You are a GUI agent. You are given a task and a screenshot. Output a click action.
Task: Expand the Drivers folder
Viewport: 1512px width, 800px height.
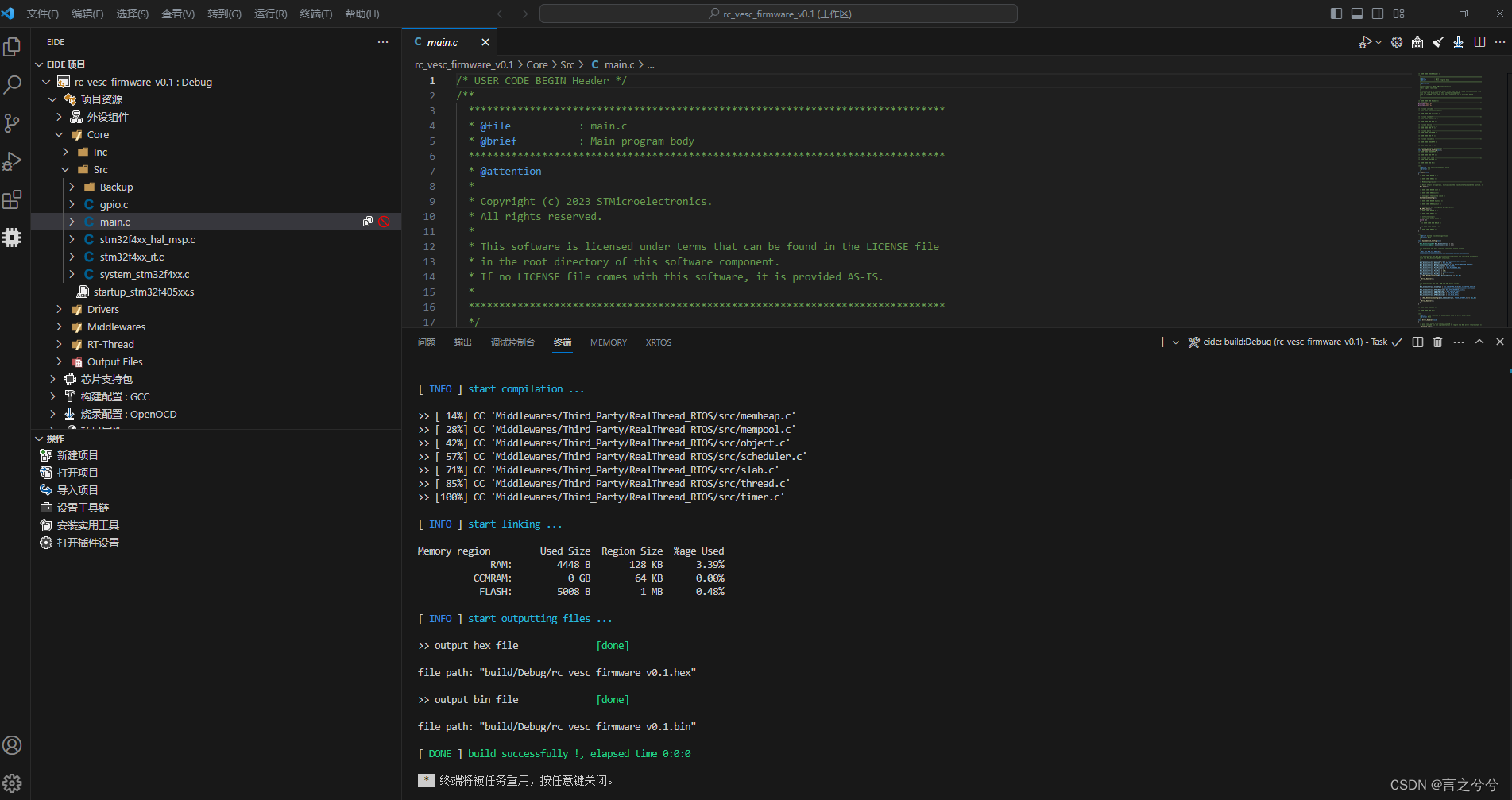pyautogui.click(x=59, y=309)
